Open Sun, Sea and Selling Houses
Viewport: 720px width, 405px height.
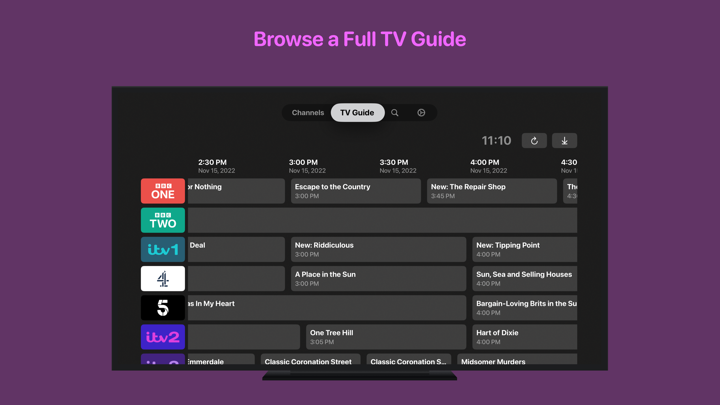(524, 278)
